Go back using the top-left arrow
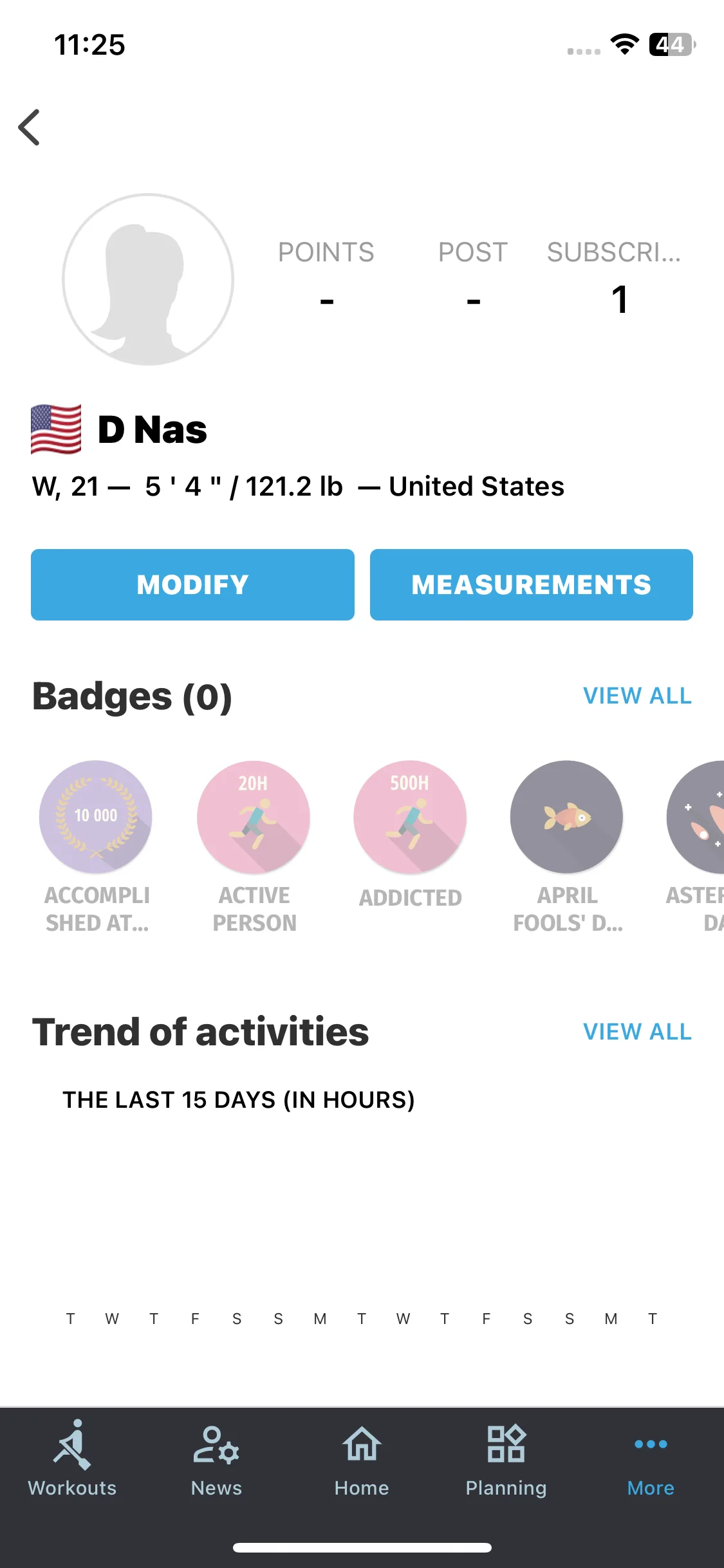Image resolution: width=724 pixels, height=1568 pixels. point(29,127)
